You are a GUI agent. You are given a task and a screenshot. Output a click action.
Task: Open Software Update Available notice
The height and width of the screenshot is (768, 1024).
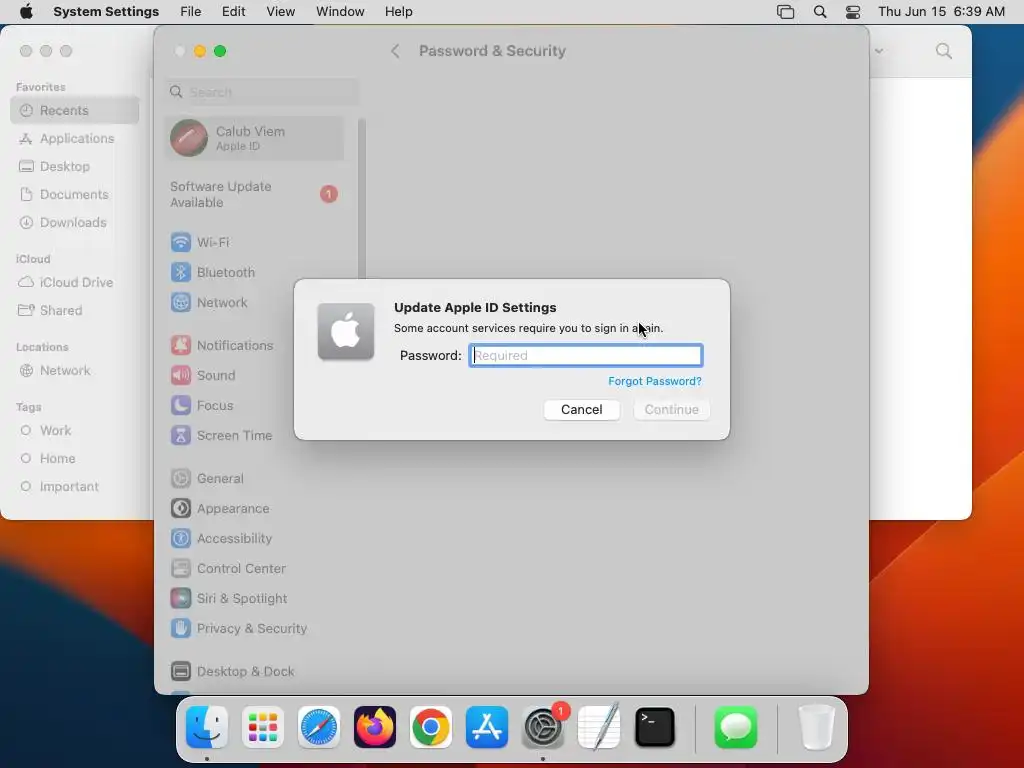(254, 195)
